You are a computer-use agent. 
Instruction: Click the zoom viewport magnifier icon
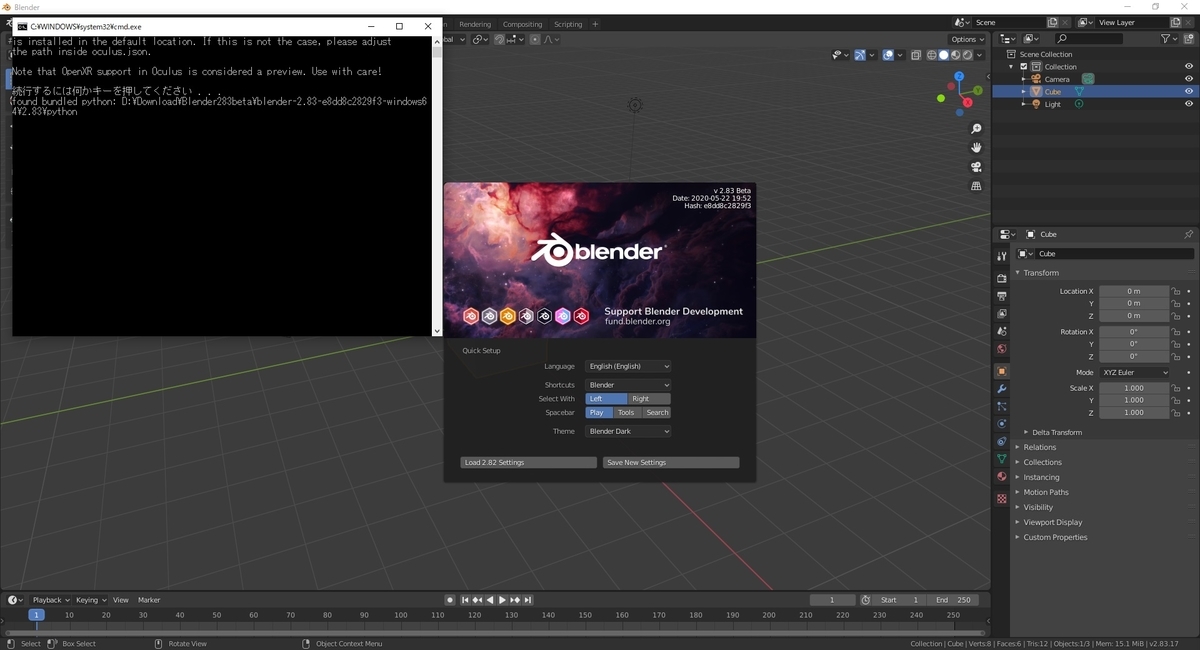coord(977,129)
